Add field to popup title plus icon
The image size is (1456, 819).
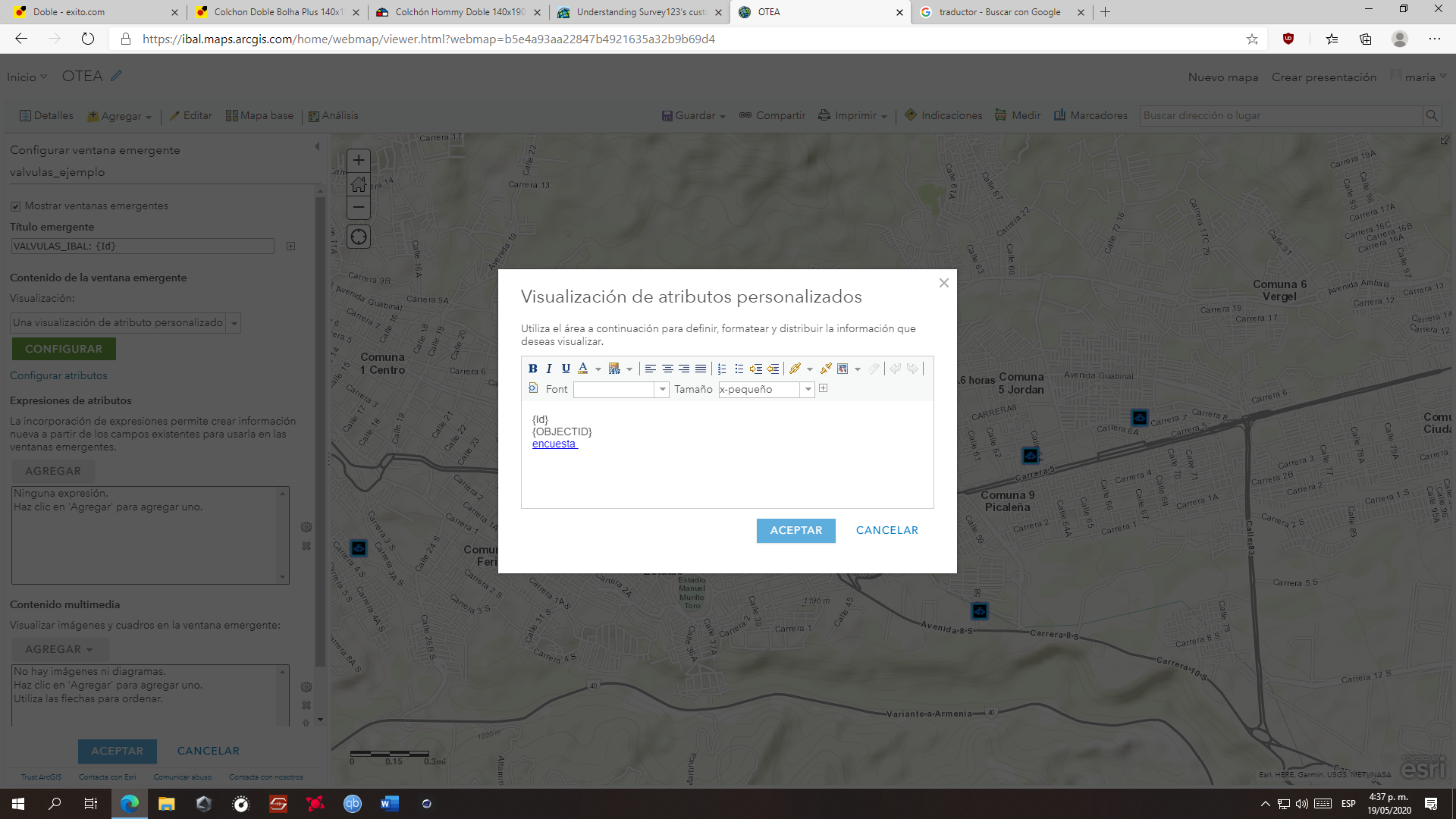pyautogui.click(x=290, y=246)
